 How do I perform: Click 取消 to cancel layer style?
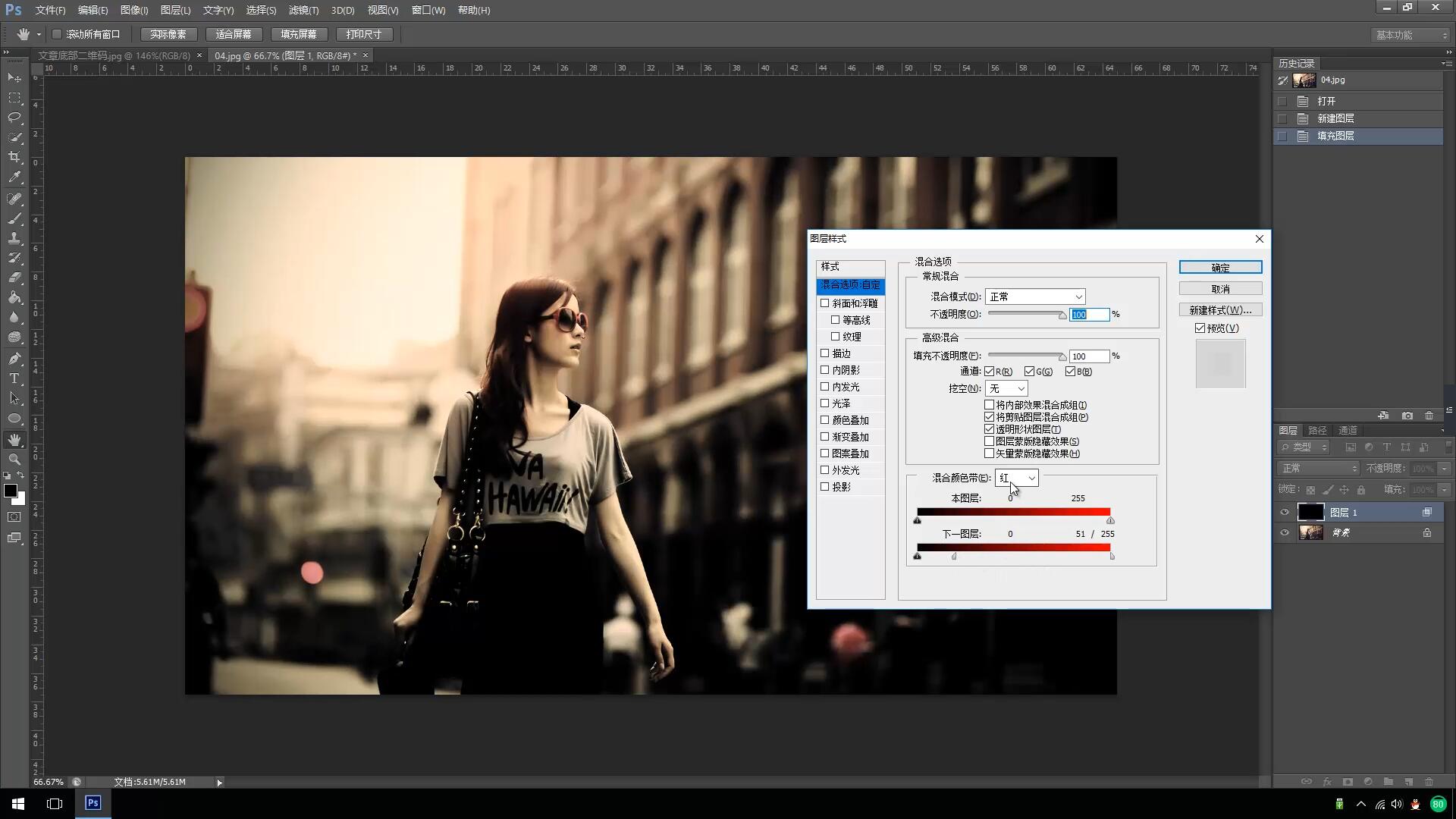[x=1220, y=289]
